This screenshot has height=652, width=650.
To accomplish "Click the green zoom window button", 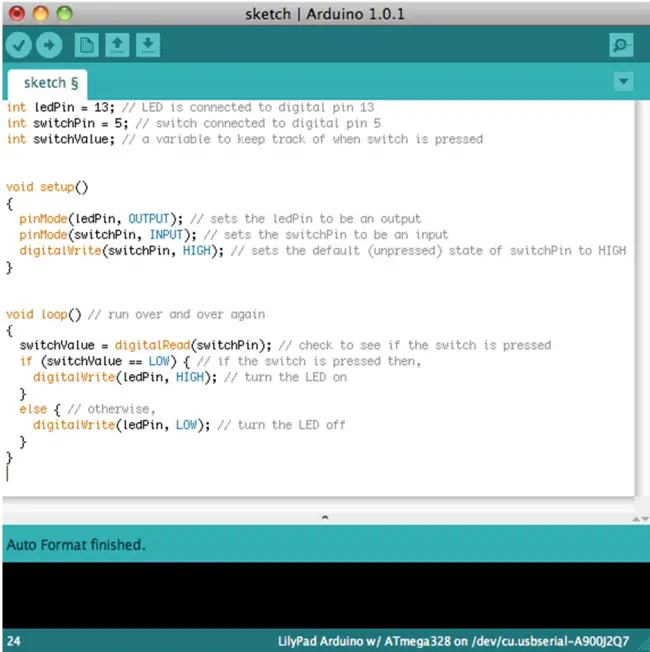I will pos(64,14).
